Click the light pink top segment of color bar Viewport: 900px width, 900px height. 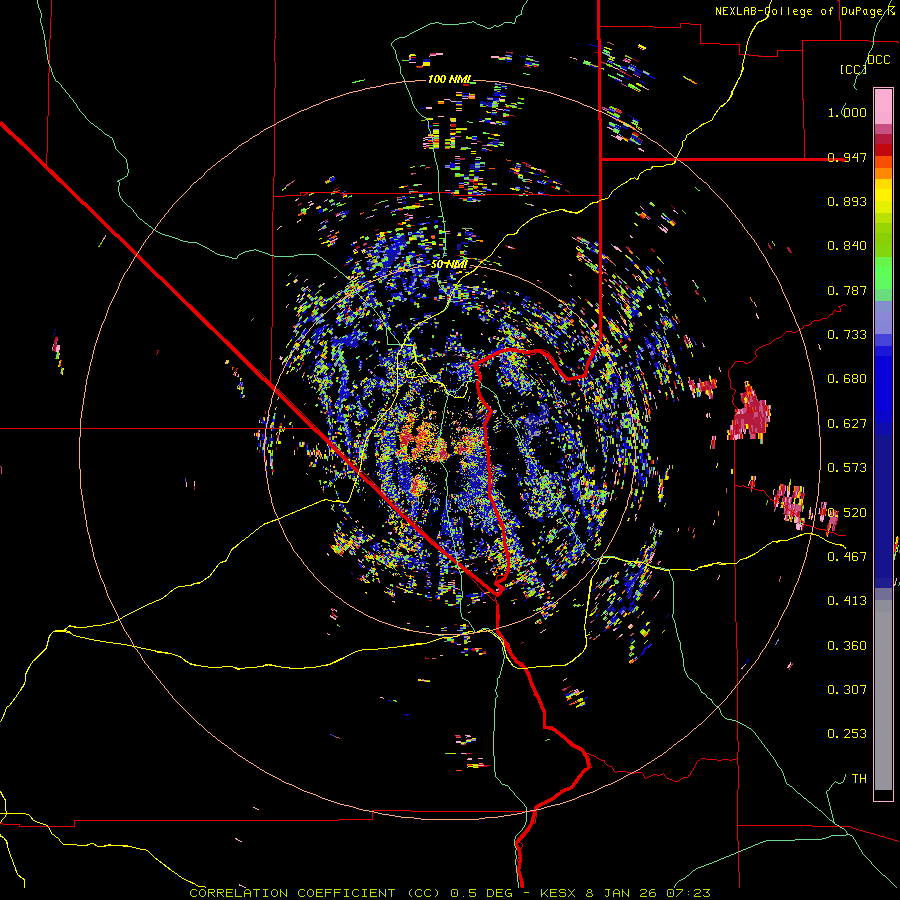883,106
